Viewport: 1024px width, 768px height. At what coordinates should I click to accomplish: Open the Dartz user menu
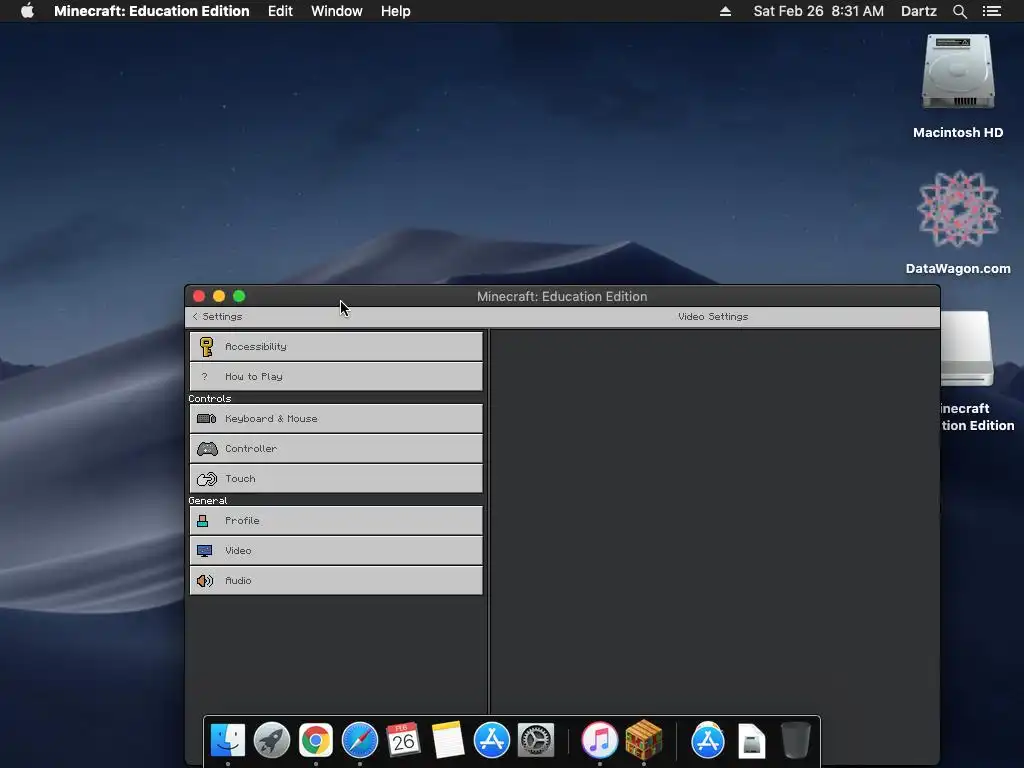(919, 11)
